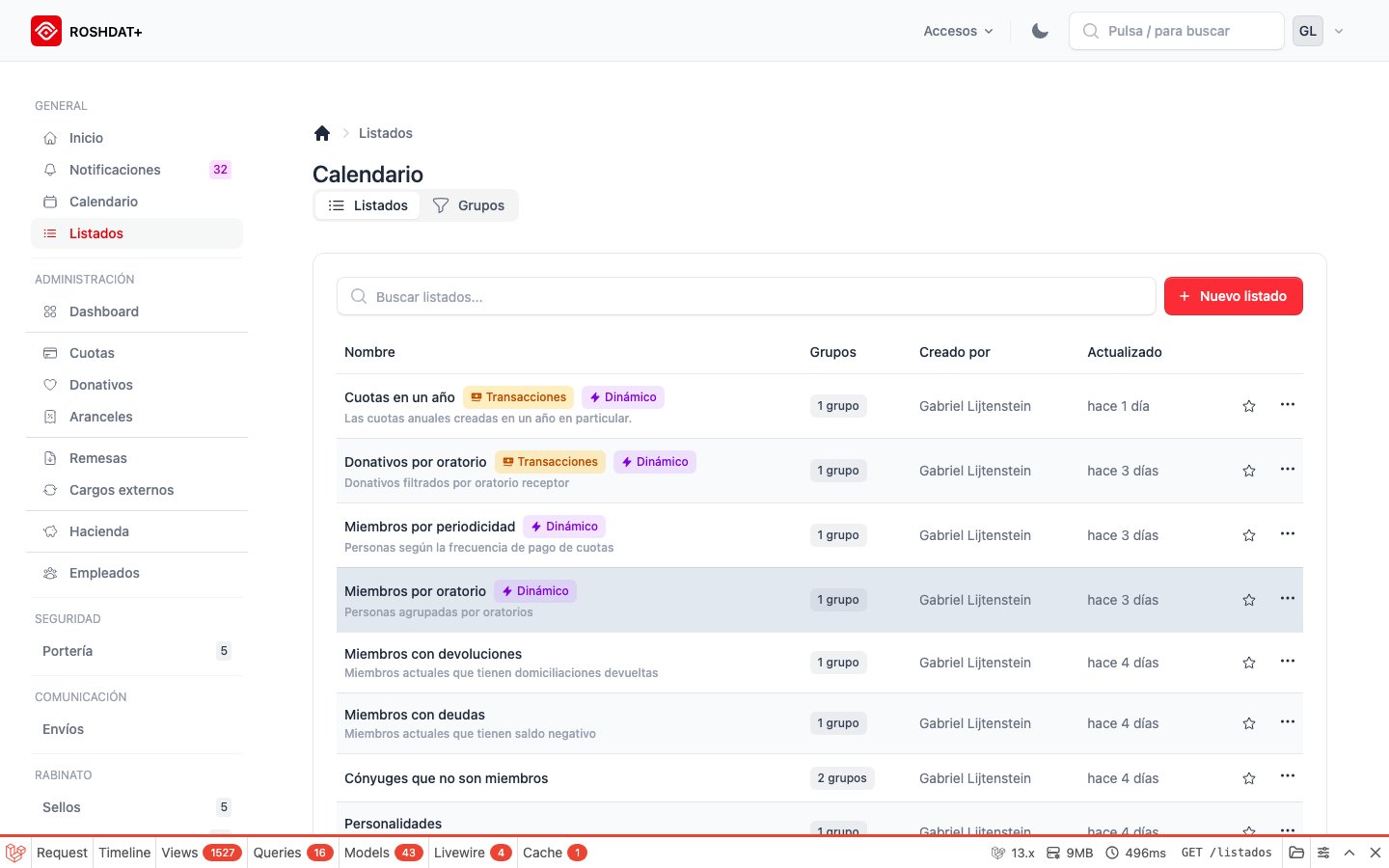Mark Miembros con deudas as favorite

tap(1249, 723)
